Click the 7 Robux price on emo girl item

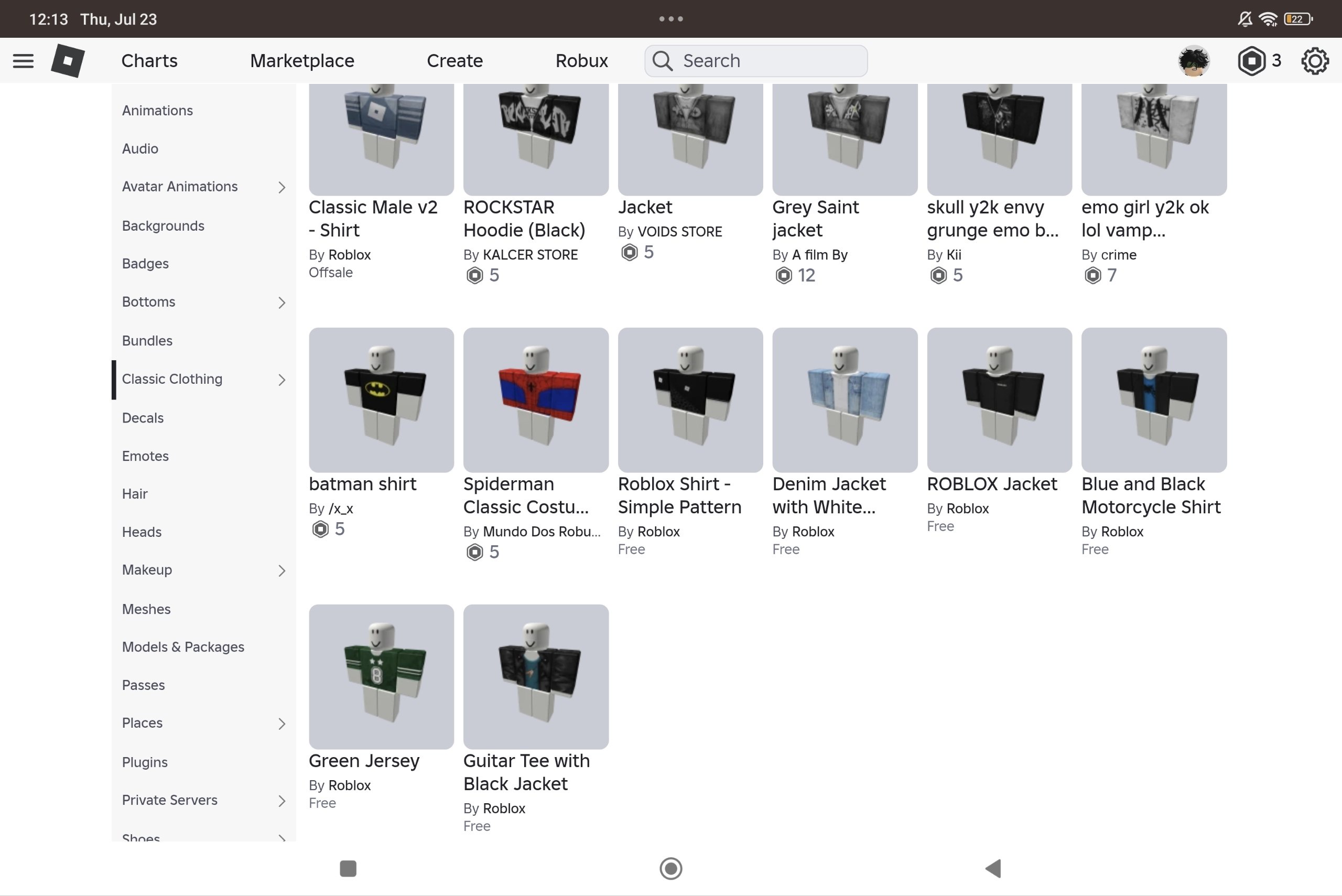(1101, 275)
